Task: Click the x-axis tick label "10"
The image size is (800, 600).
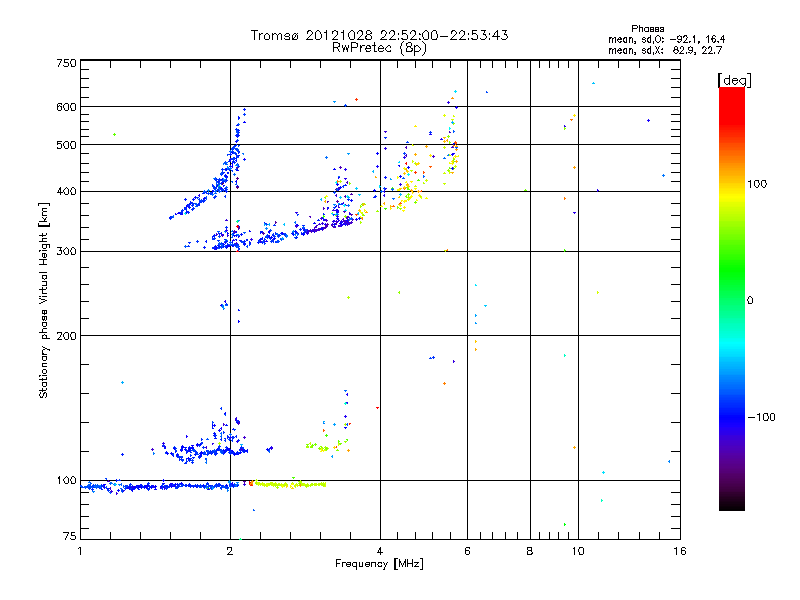Action: coord(578,551)
